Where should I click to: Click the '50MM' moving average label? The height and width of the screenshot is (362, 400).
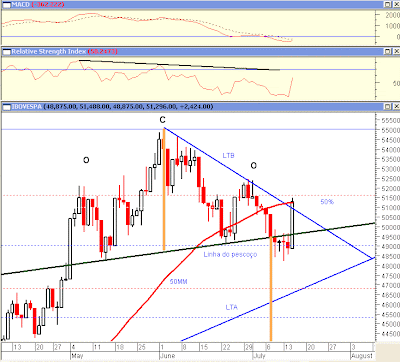coord(178,282)
